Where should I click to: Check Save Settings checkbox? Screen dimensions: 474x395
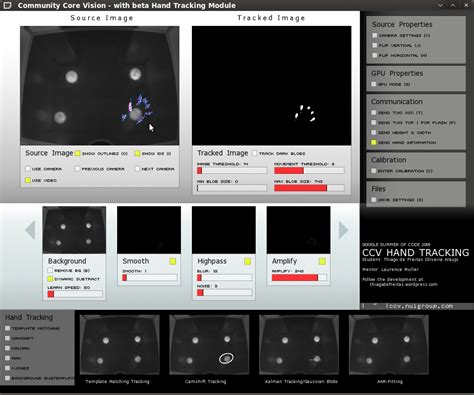tap(374, 200)
